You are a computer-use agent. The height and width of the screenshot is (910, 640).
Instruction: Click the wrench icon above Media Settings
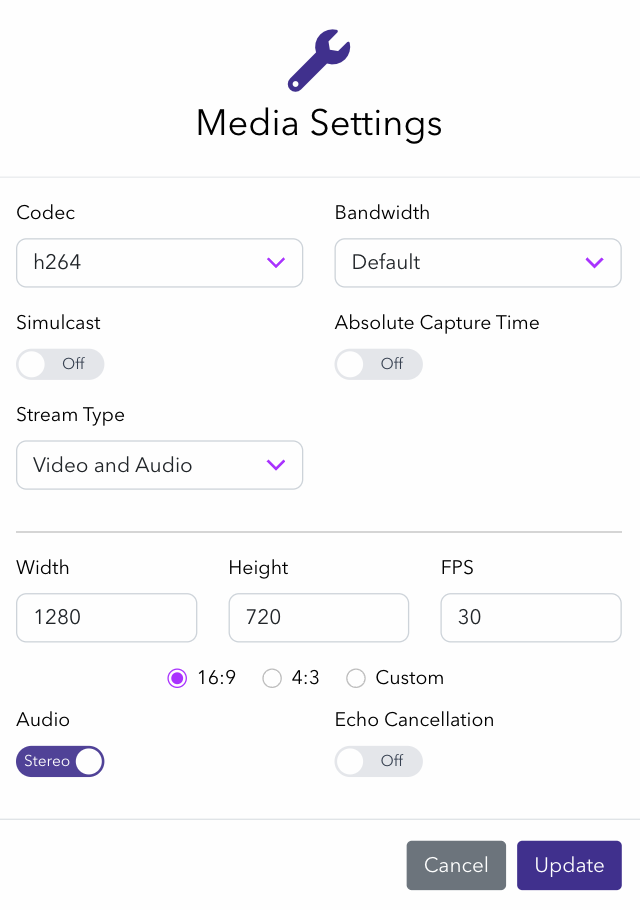tap(319, 60)
